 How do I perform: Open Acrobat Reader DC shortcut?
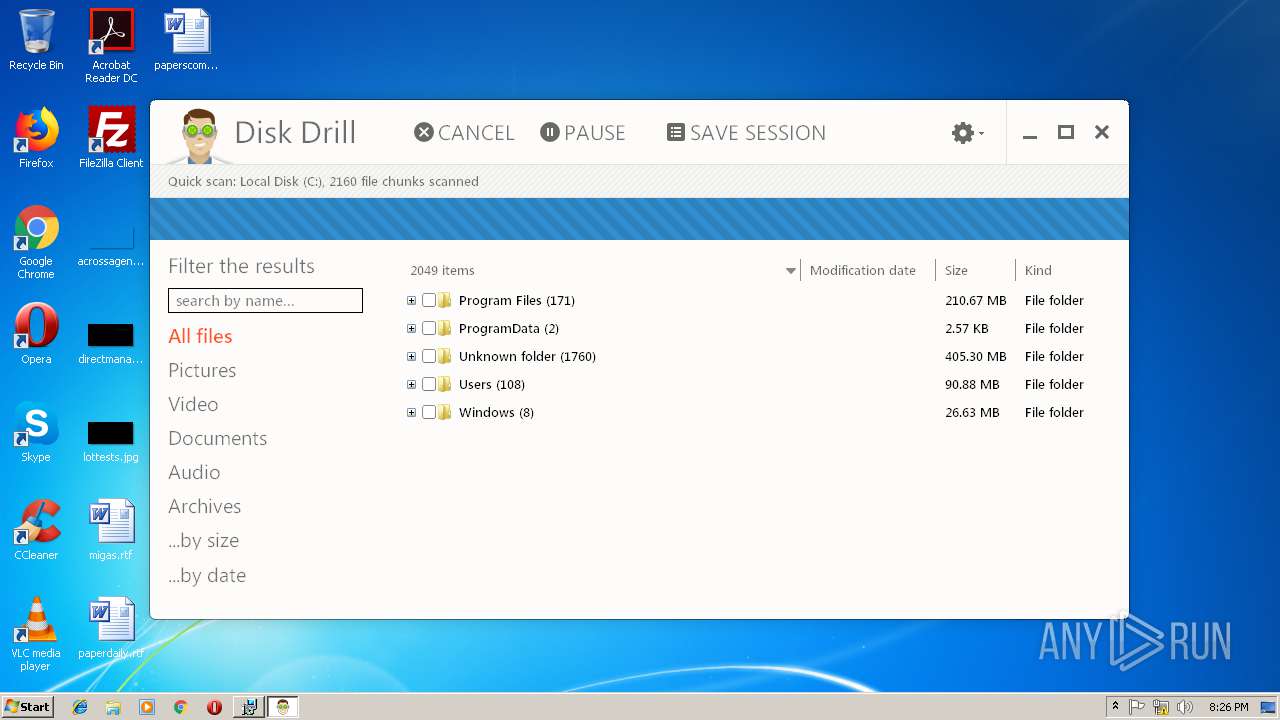pyautogui.click(x=111, y=46)
